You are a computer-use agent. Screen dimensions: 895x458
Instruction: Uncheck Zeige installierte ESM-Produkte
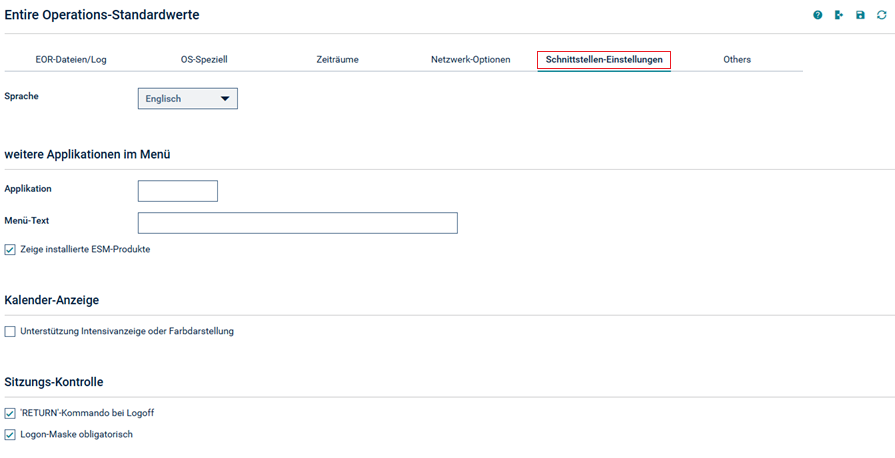(10, 250)
